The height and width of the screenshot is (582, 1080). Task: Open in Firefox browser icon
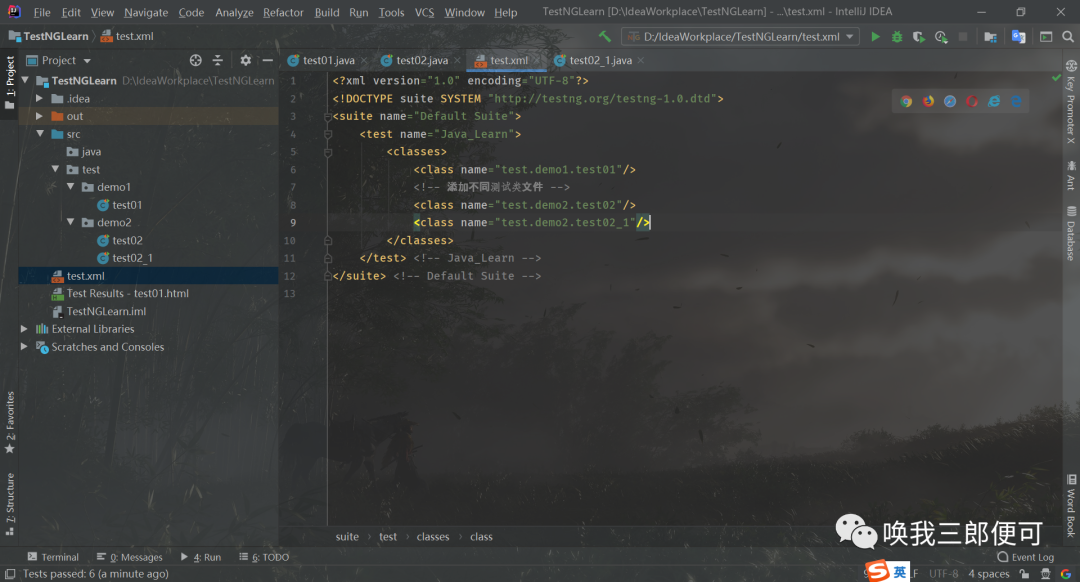coord(928,101)
